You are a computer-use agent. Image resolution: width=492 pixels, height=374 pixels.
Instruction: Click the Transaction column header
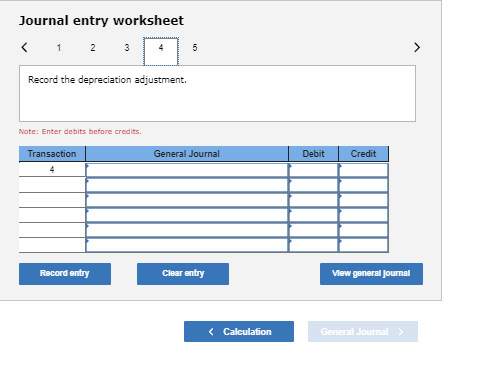(52, 154)
